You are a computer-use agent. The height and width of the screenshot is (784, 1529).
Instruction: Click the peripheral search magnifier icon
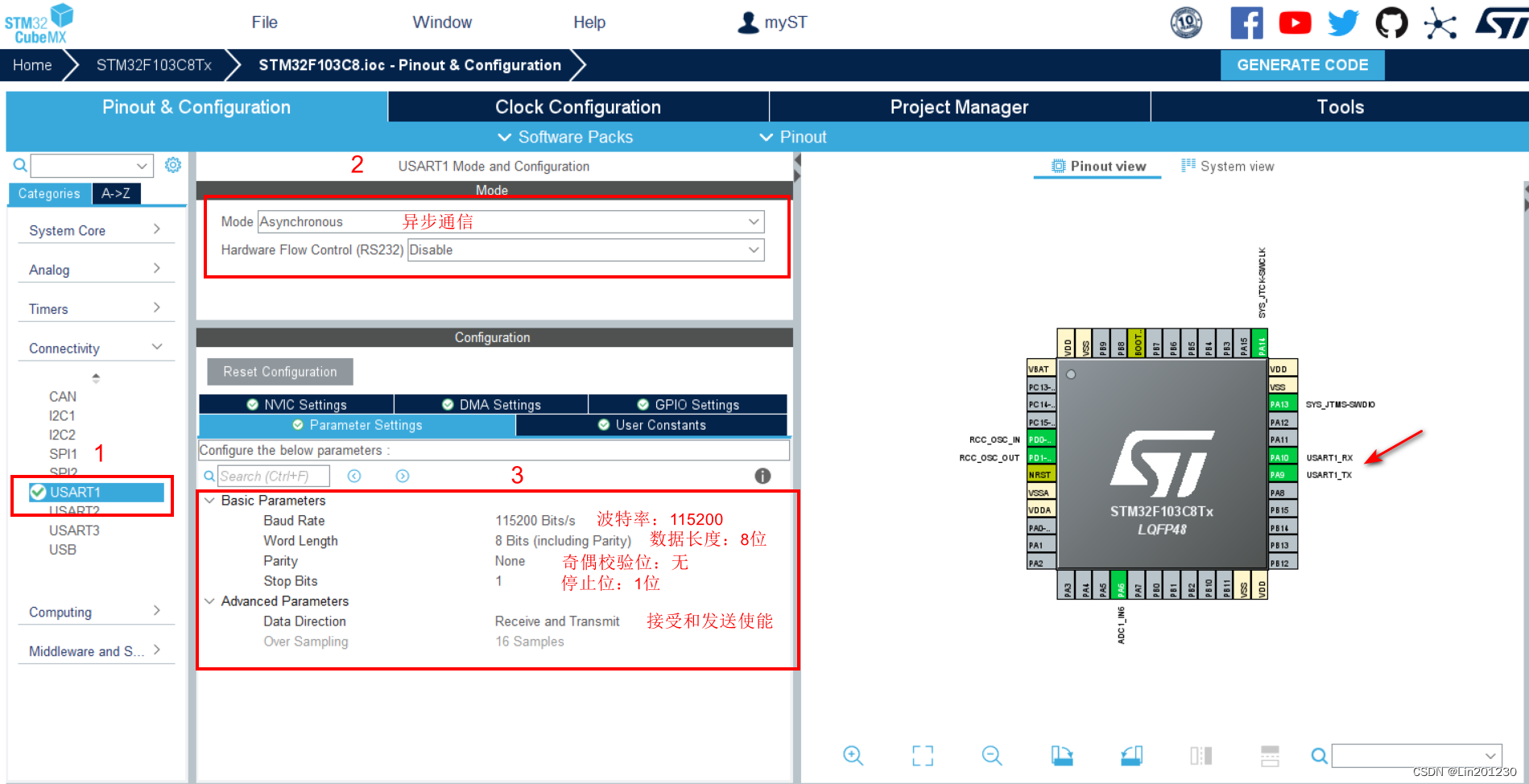(20, 166)
